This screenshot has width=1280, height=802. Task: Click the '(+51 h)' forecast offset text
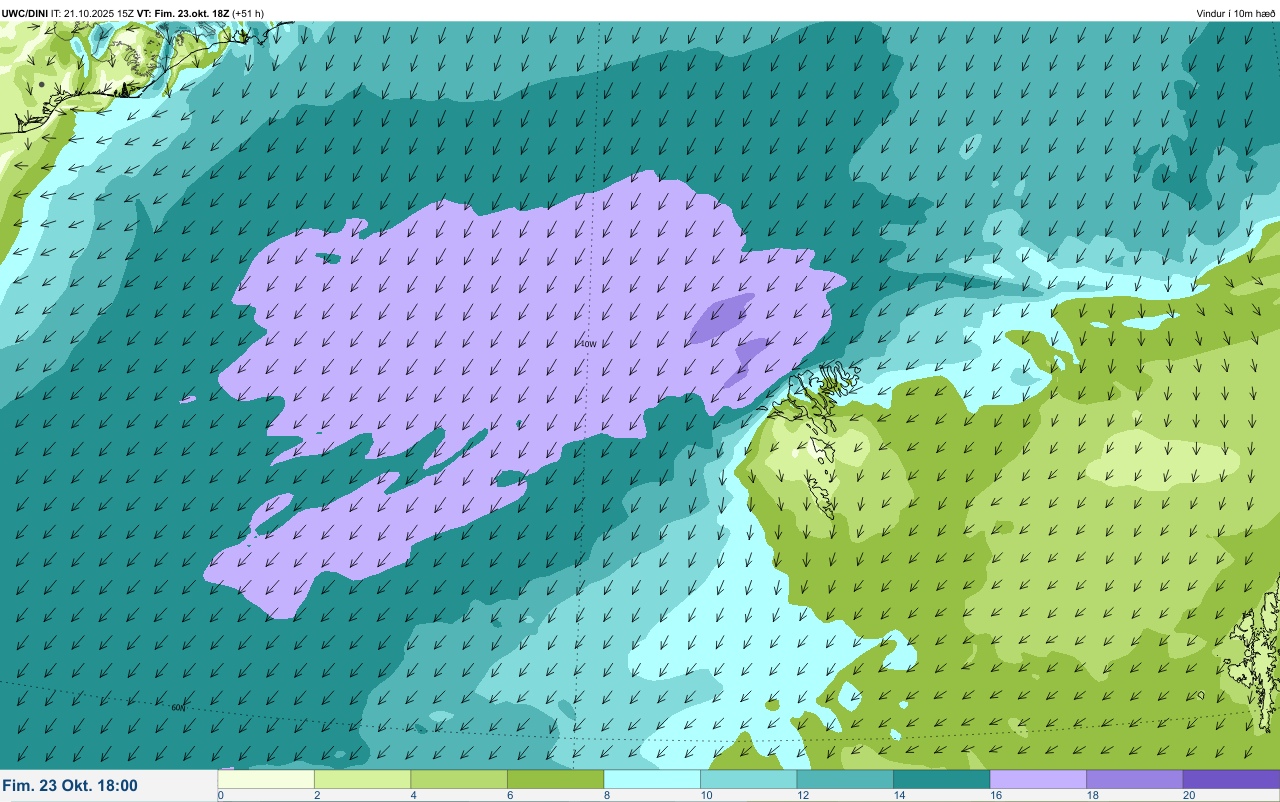coord(249,13)
